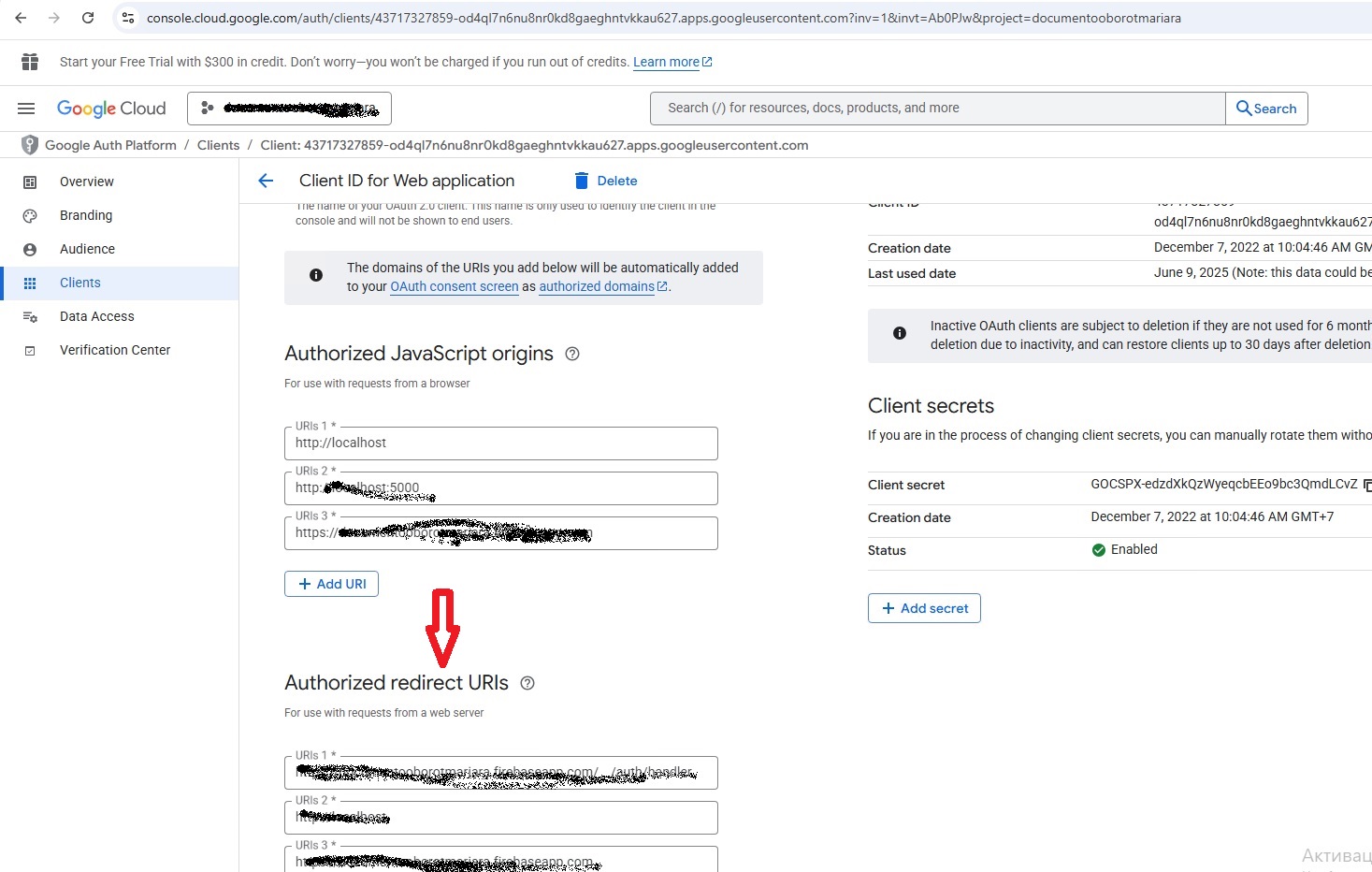Open the hamburger navigation menu

tap(26, 109)
